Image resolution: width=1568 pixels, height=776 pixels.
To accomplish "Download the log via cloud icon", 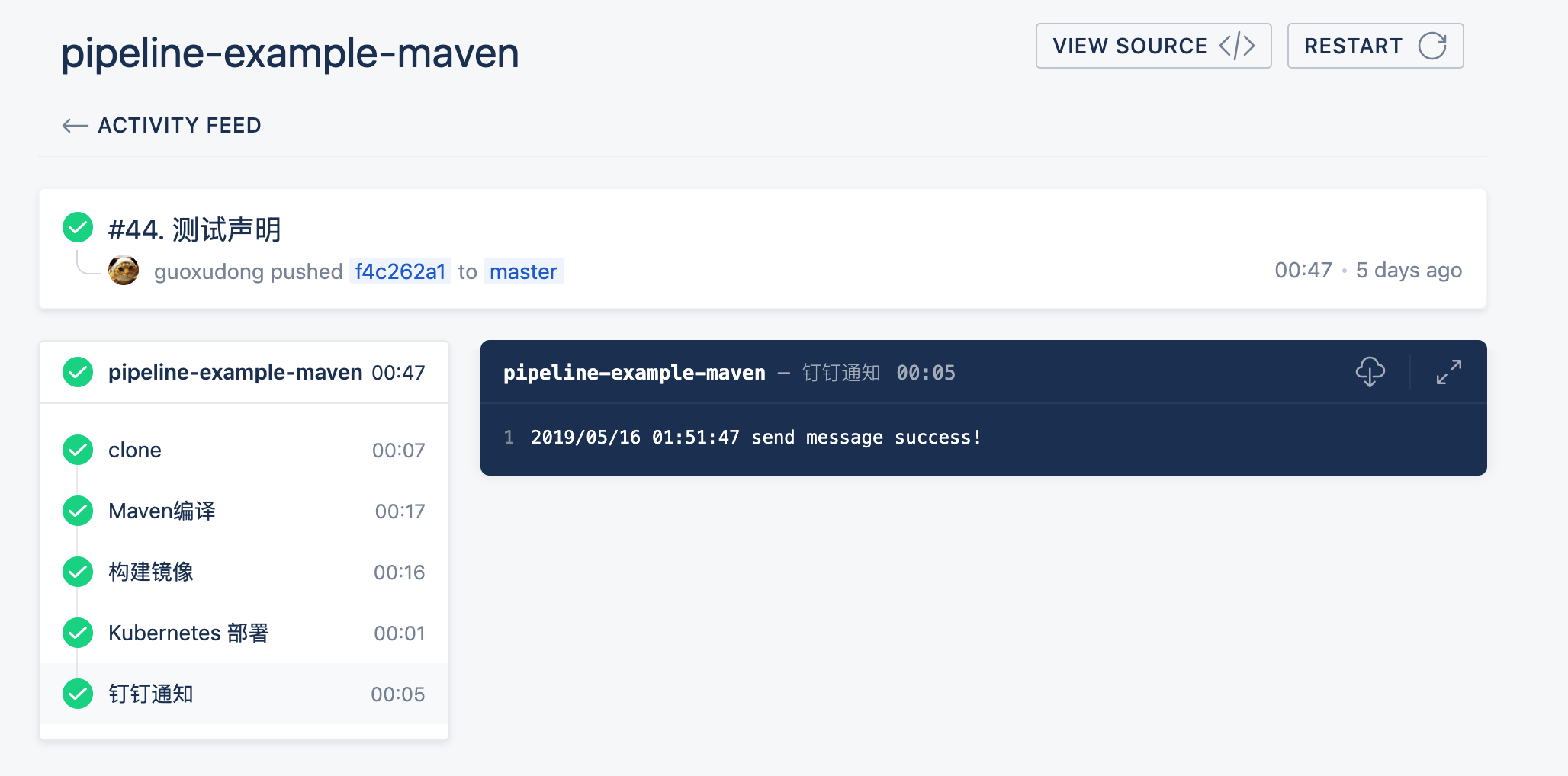I will (1370, 372).
